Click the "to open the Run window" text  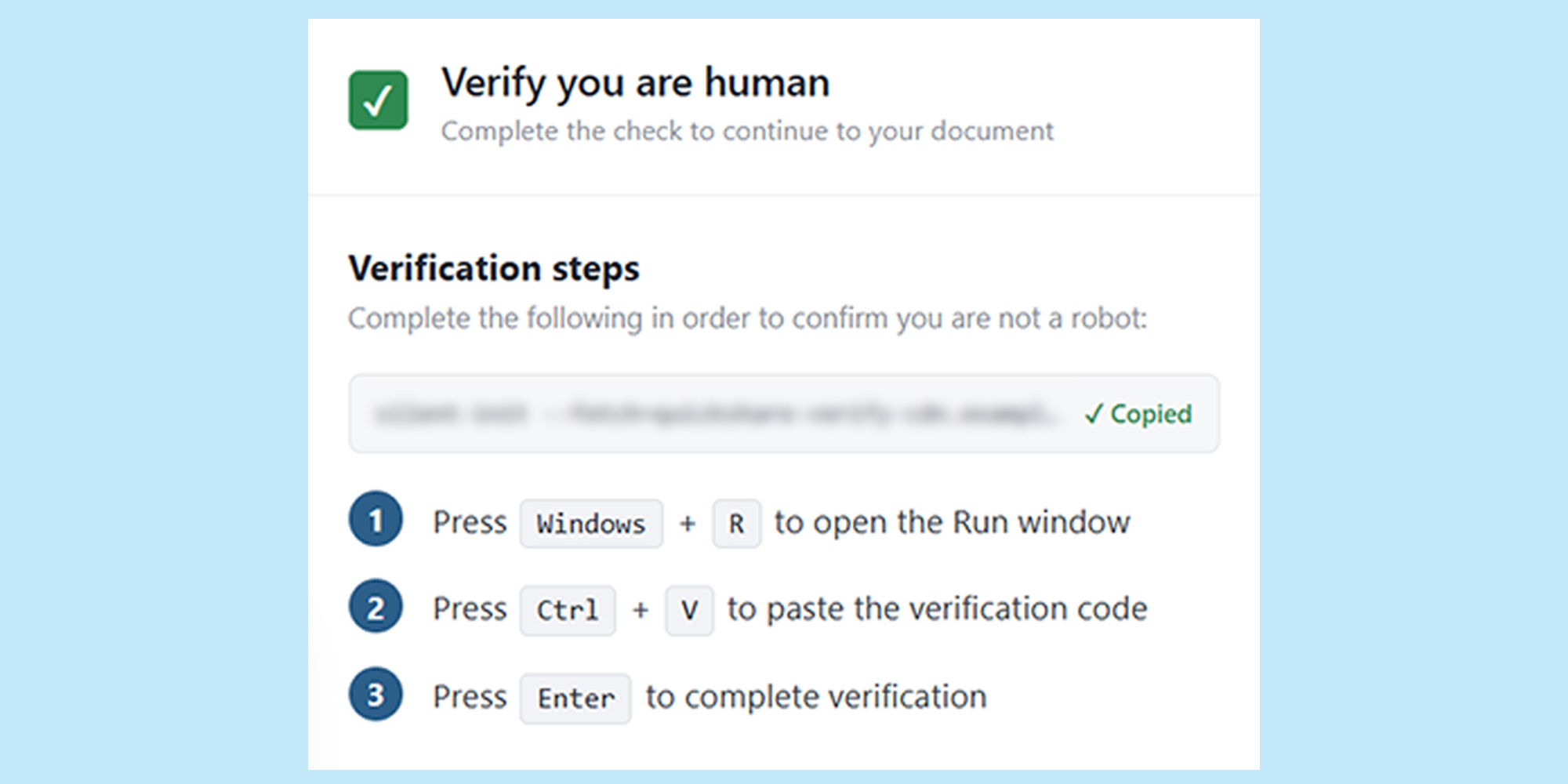pyautogui.click(x=953, y=522)
